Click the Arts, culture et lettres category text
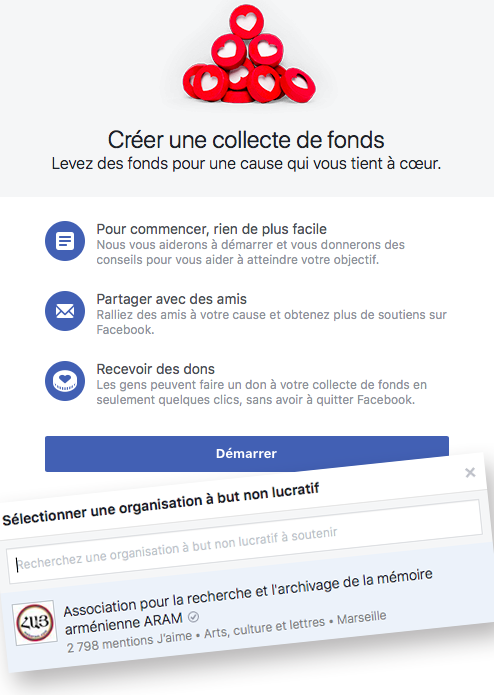 click(265, 629)
